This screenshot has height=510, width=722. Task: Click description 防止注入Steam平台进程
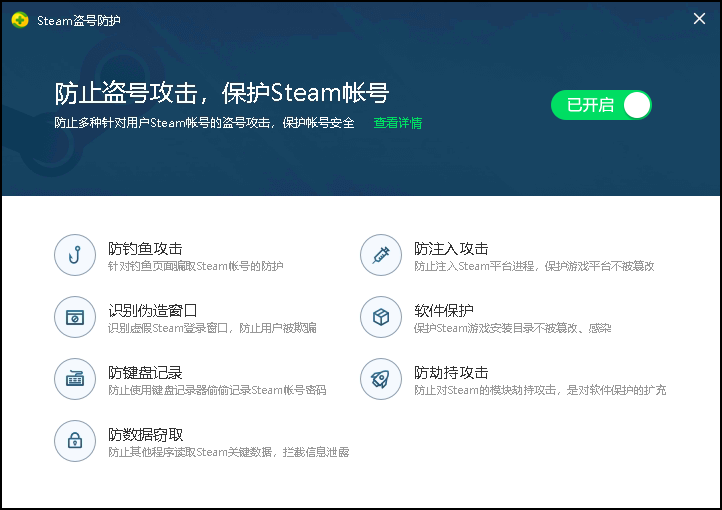tap(474, 266)
